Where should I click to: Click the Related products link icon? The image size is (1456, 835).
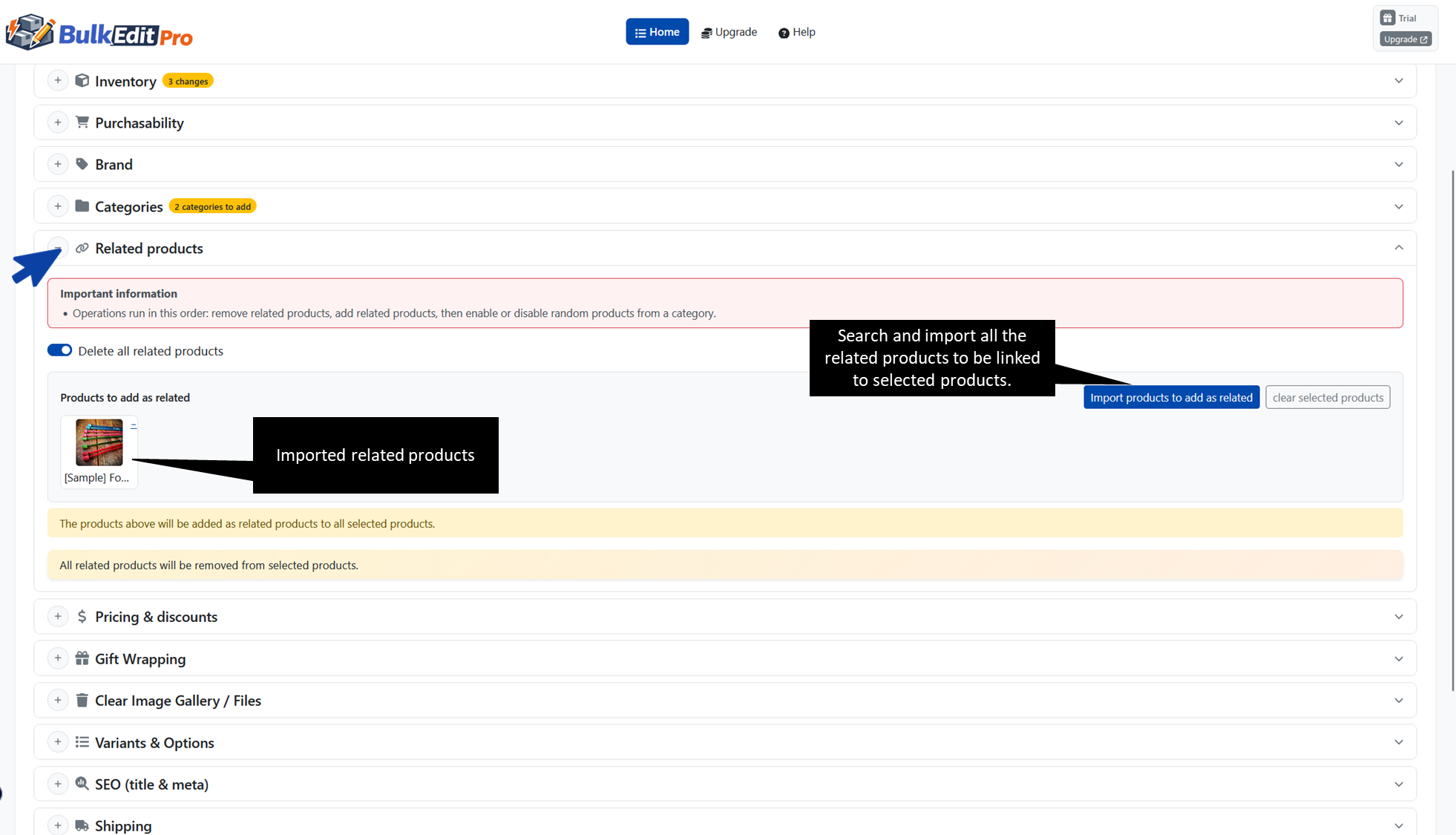(82, 248)
